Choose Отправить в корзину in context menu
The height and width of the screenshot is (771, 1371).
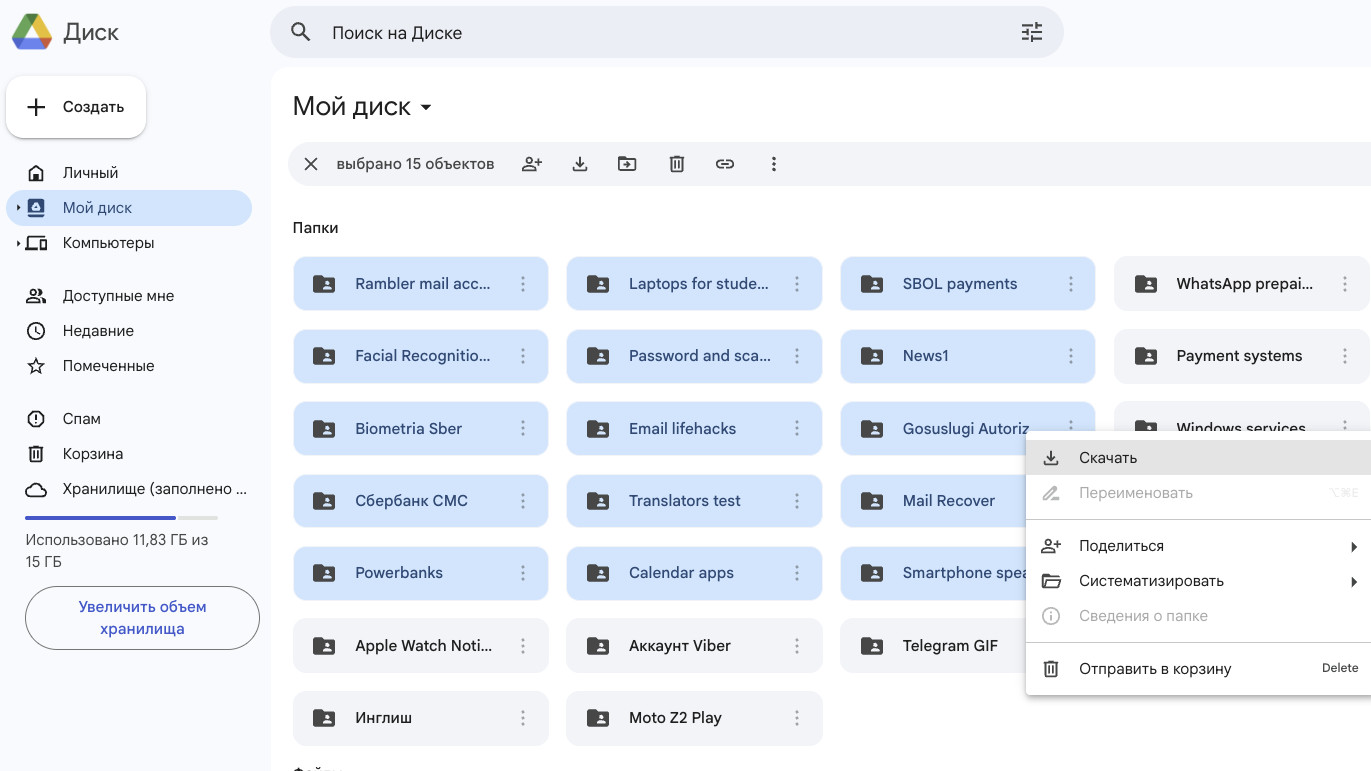1198,668
